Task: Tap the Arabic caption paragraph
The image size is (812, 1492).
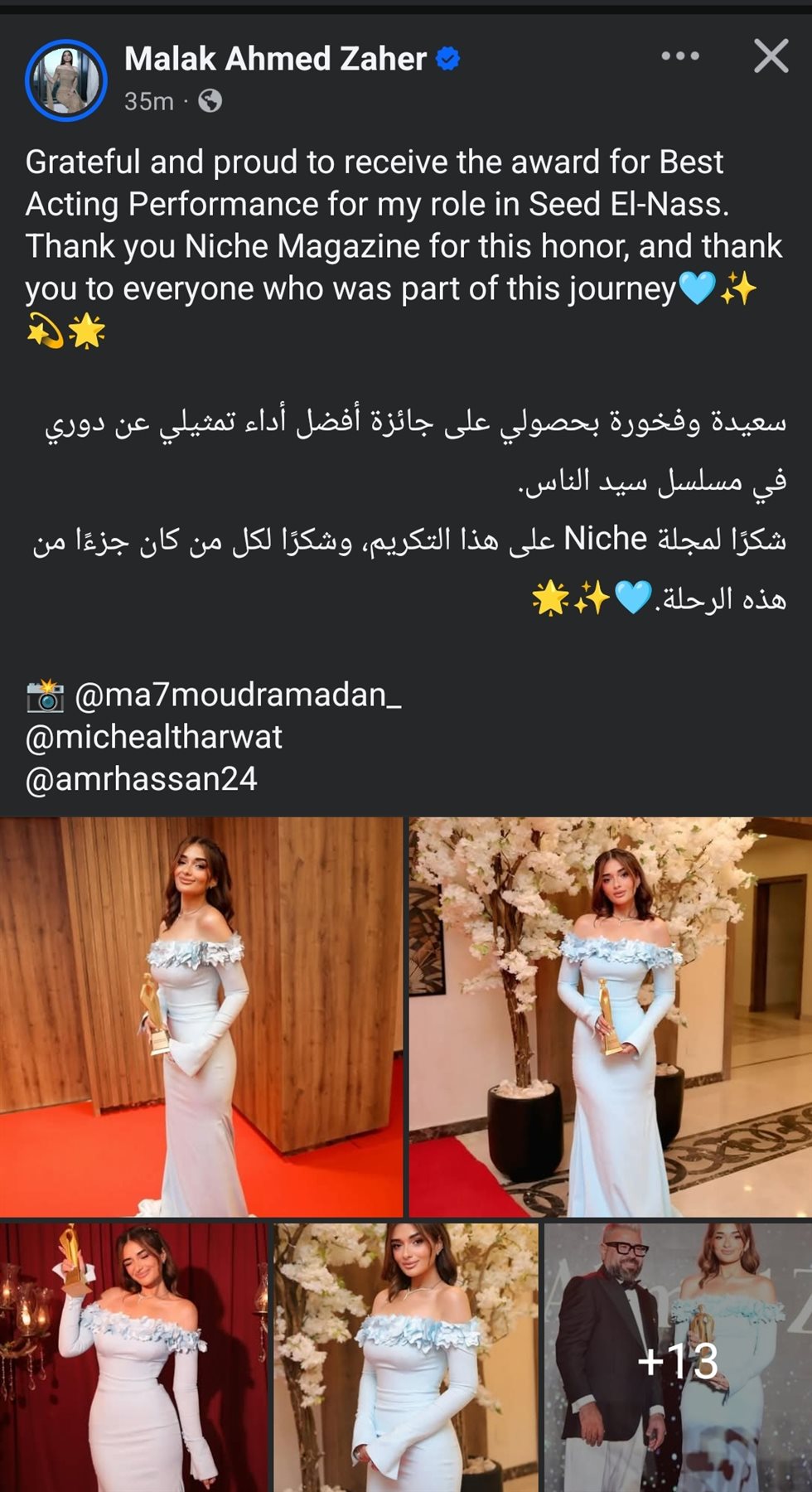Action: (410, 510)
